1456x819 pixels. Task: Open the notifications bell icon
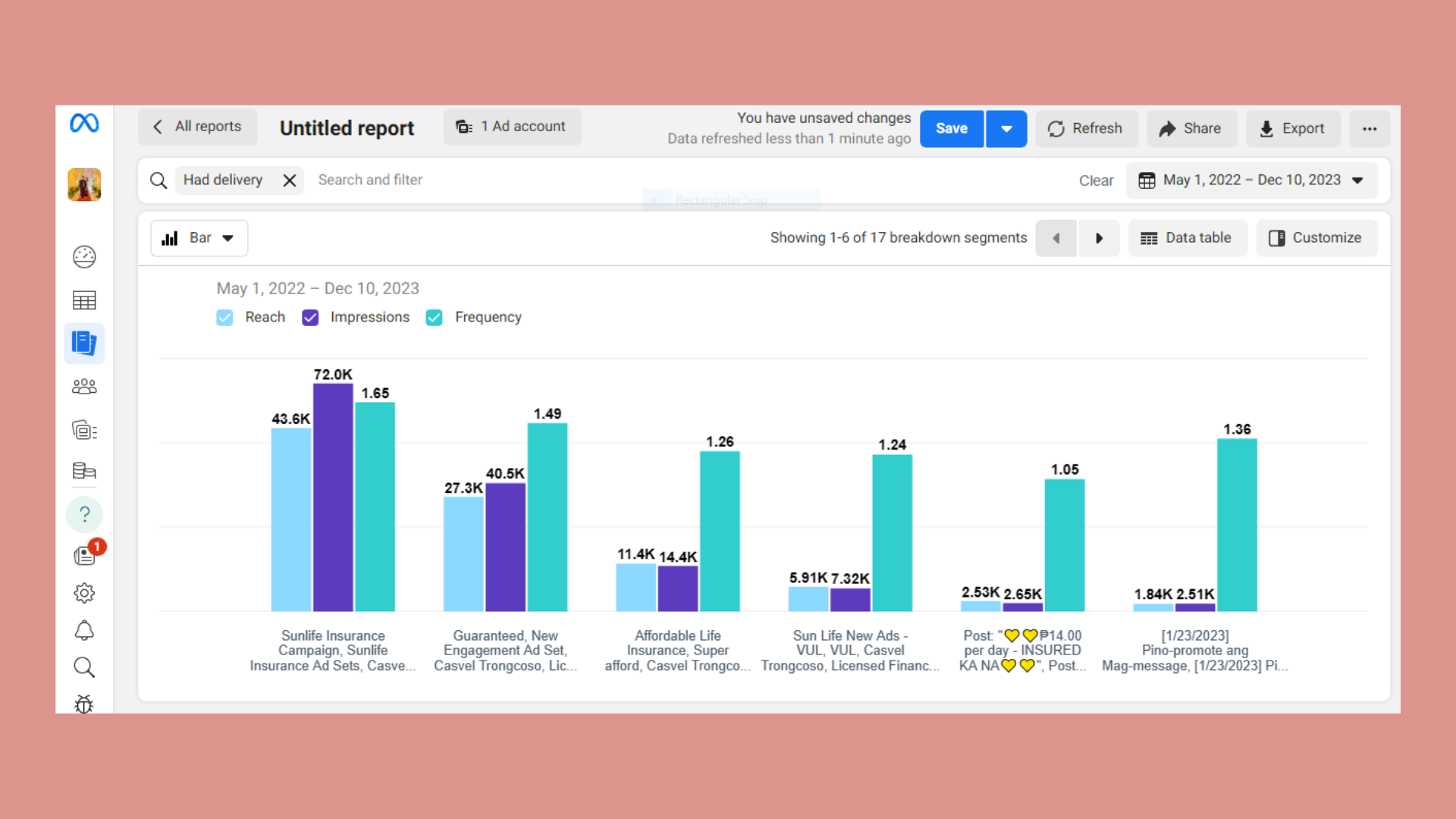84,630
